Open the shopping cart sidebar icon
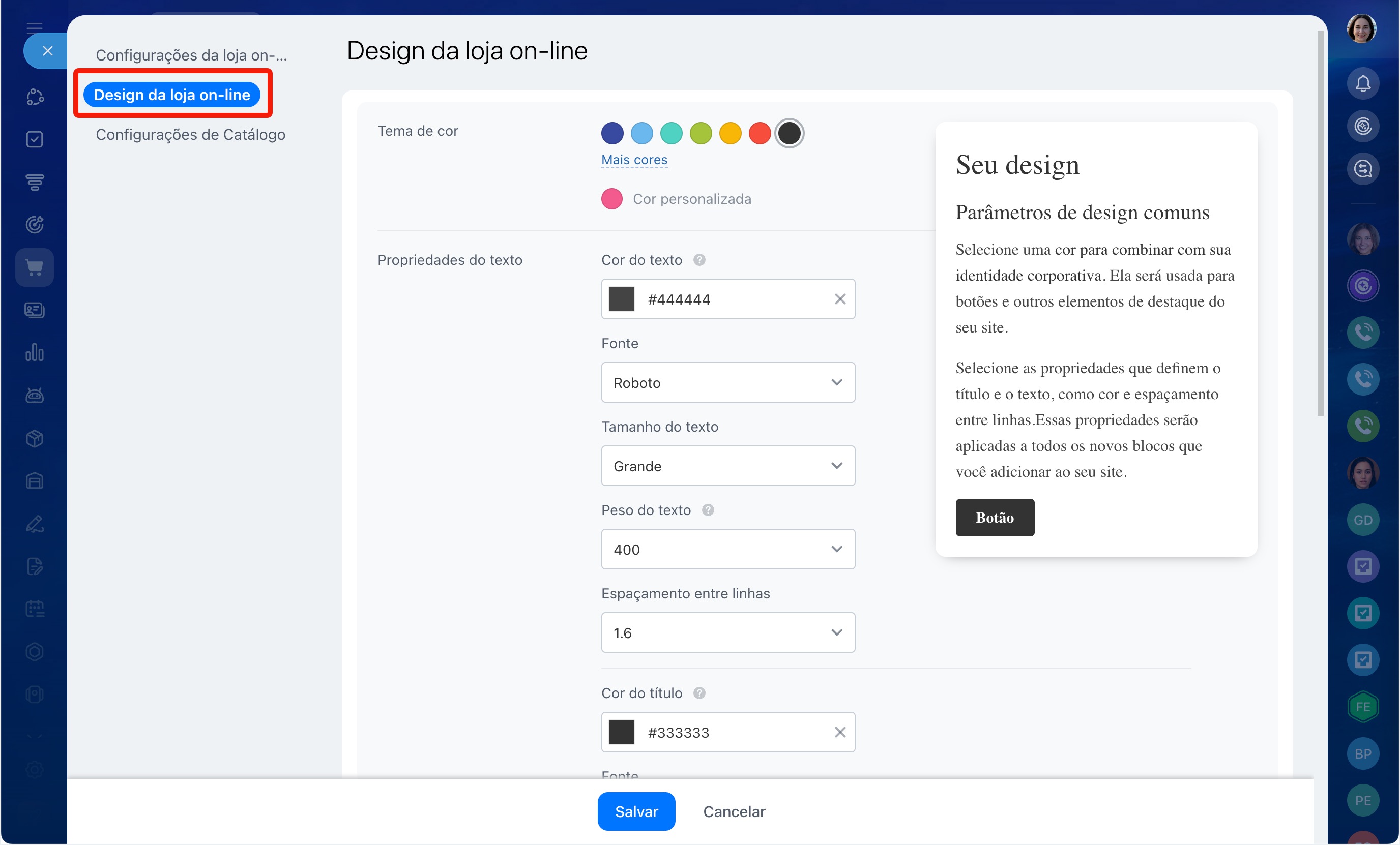Viewport: 1400px width, 845px height. point(35,267)
